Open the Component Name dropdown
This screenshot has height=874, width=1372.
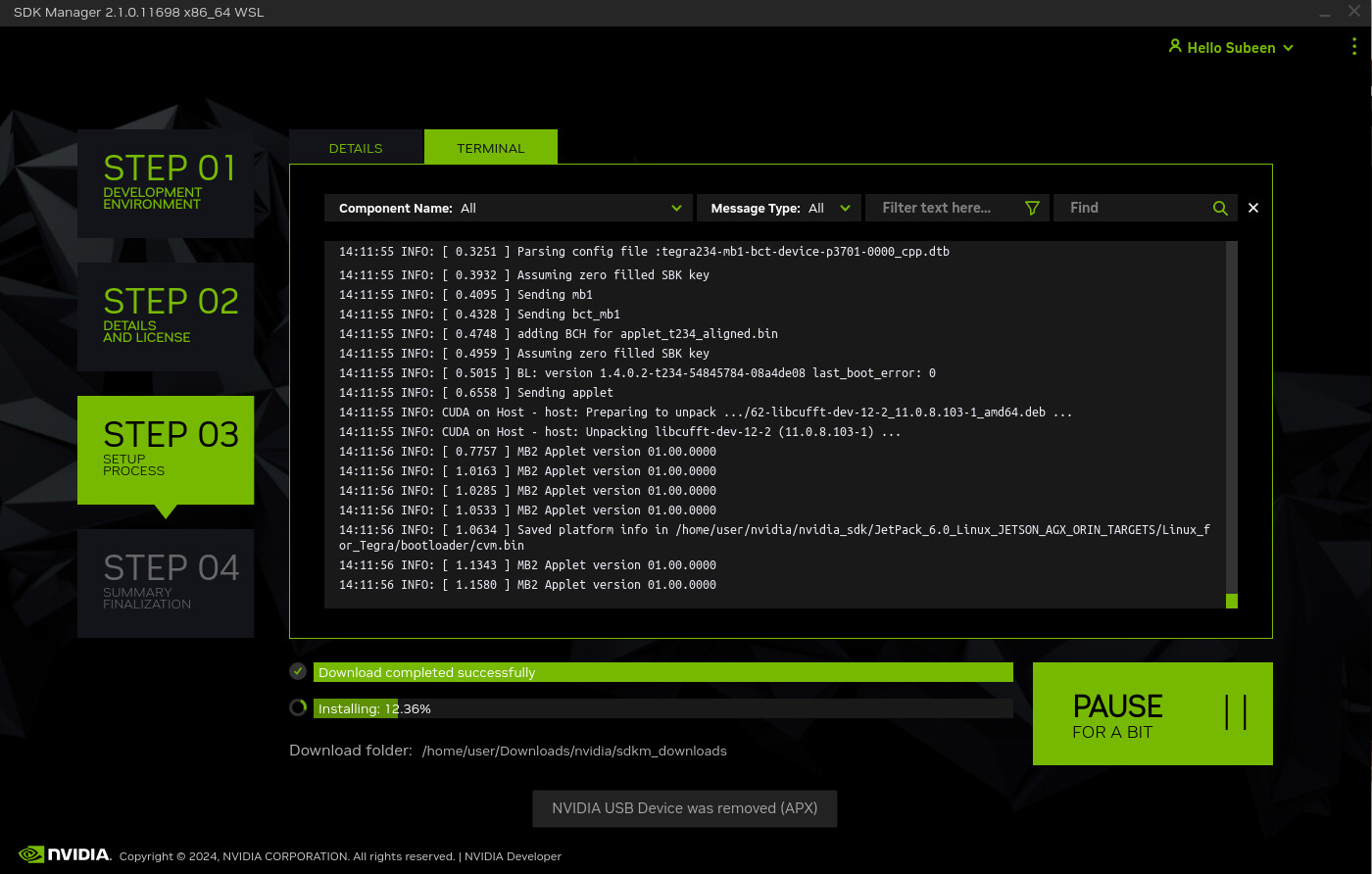coord(509,208)
